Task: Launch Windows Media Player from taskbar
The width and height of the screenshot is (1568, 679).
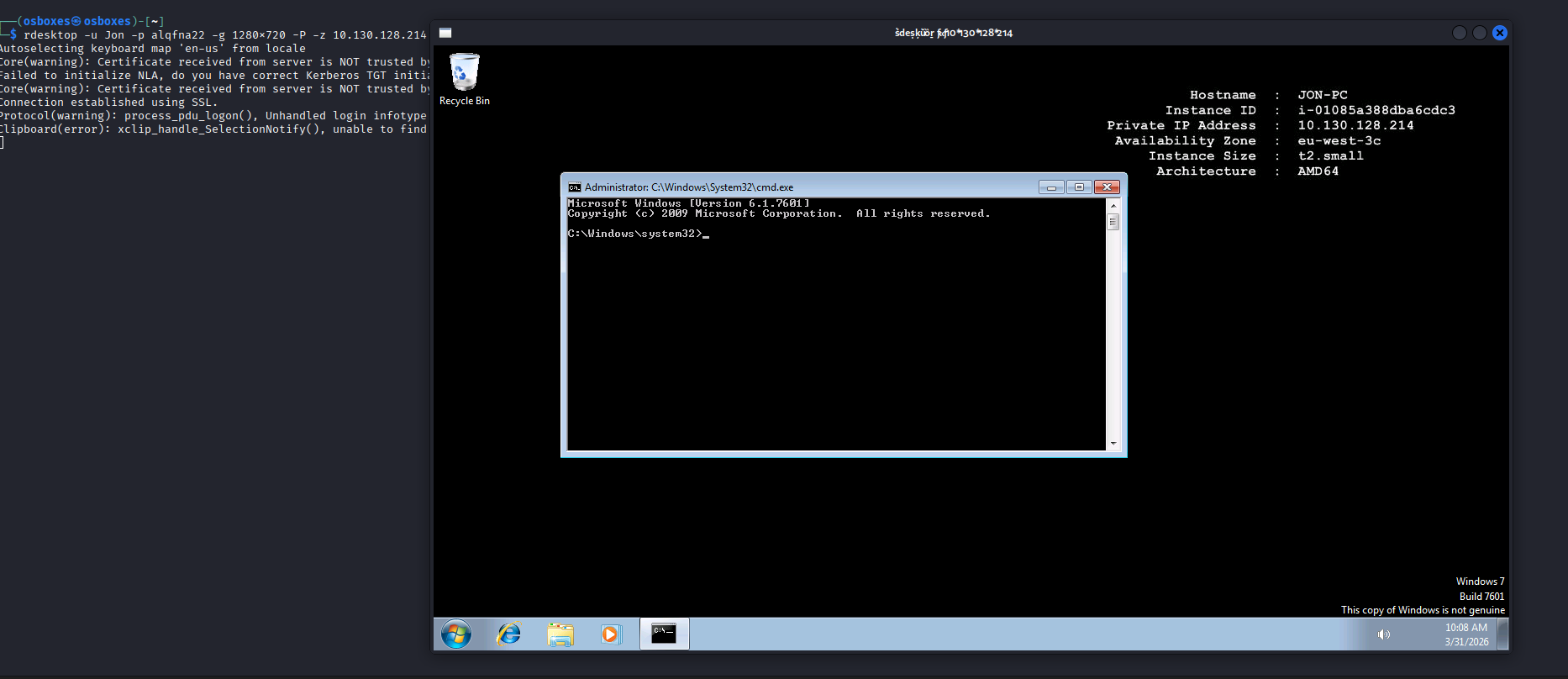Action: click(x=611, y=634)
